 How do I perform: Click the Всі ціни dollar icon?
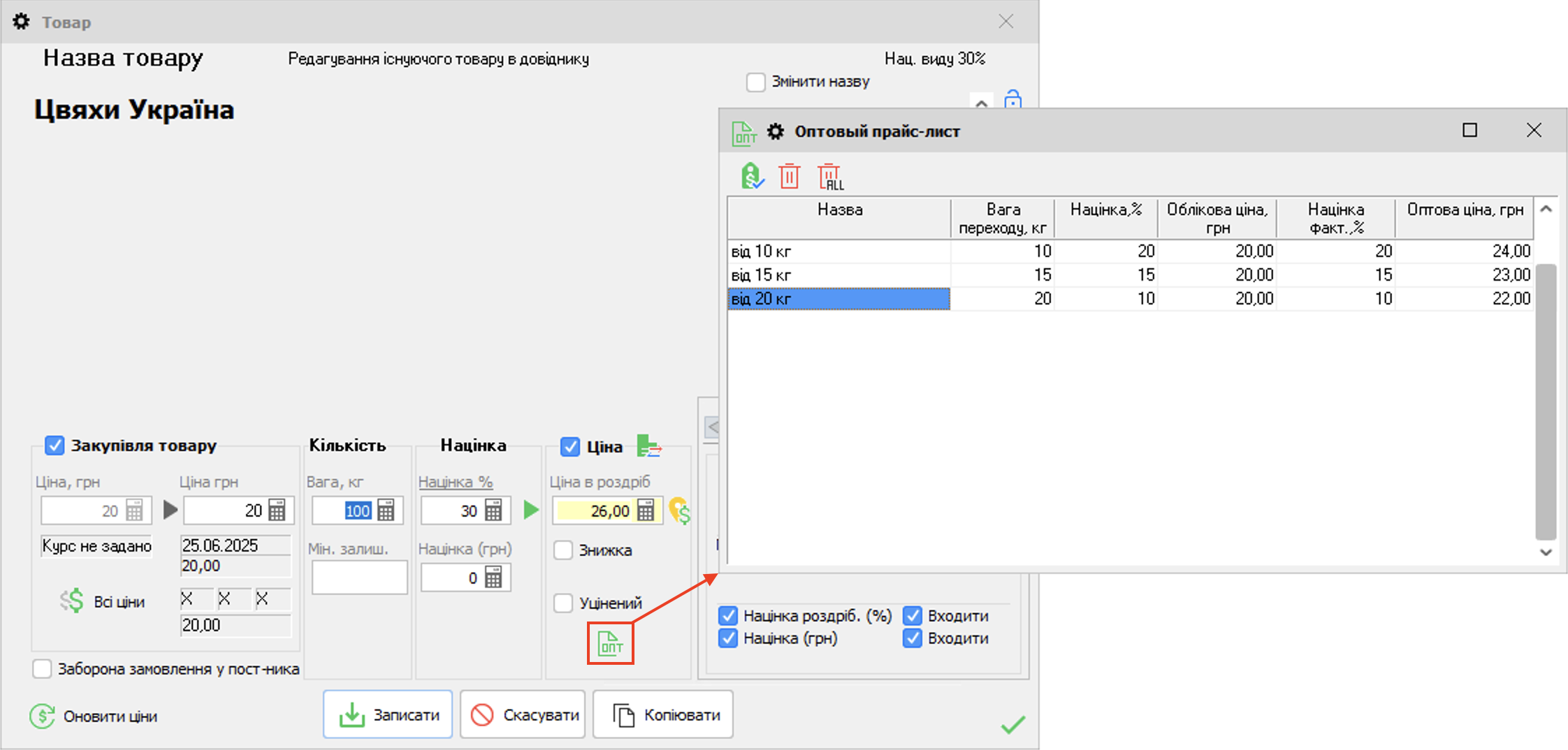[x=71, y=601]
